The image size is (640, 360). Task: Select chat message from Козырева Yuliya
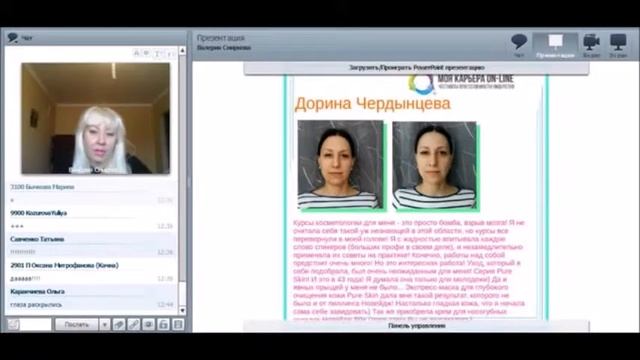coord(91,219)
